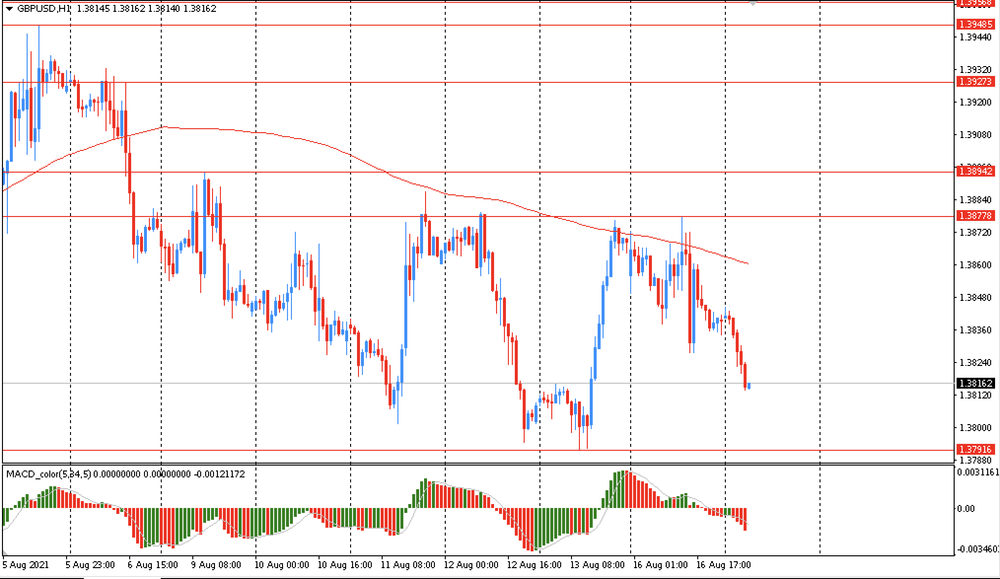Click the red 1.38778 level price tag
The height and width of the screenshot is (579, 1000).
[976, 216]
